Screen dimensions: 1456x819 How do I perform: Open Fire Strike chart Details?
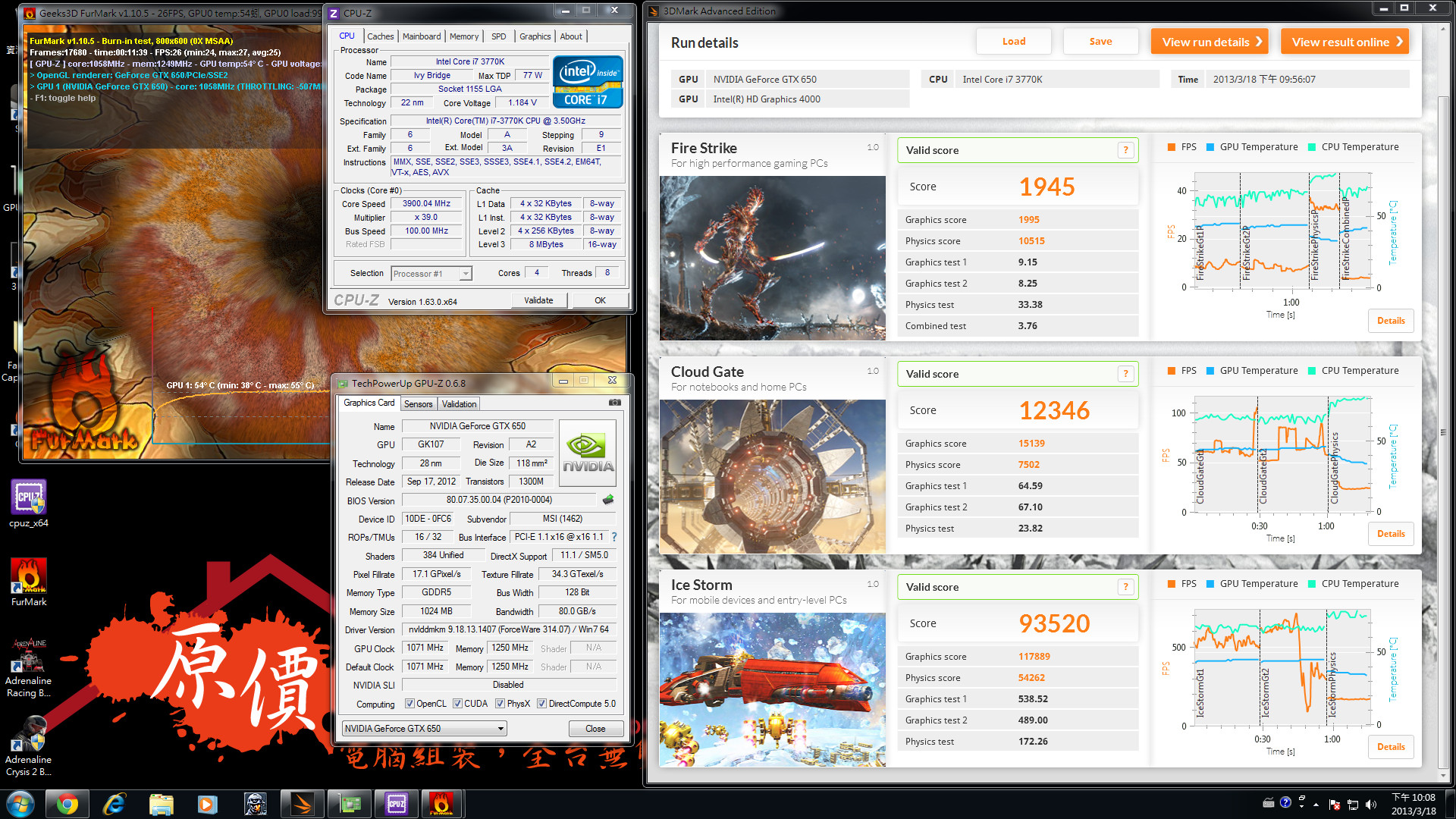coord(1391,321)
